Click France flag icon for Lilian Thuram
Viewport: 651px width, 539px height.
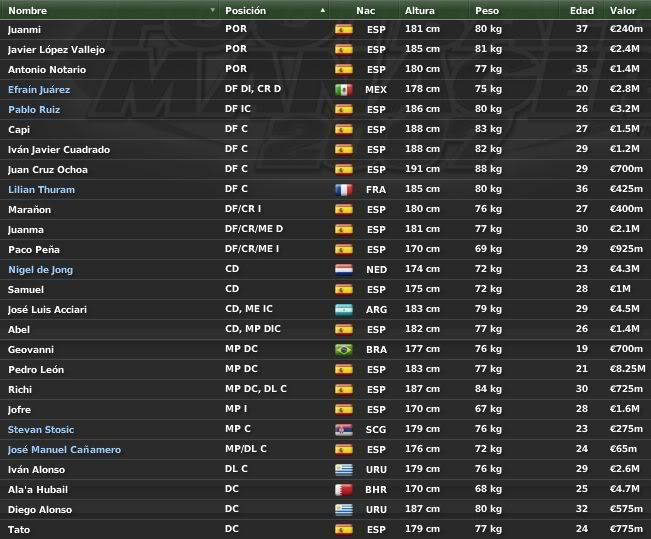(x=344, y=189)
